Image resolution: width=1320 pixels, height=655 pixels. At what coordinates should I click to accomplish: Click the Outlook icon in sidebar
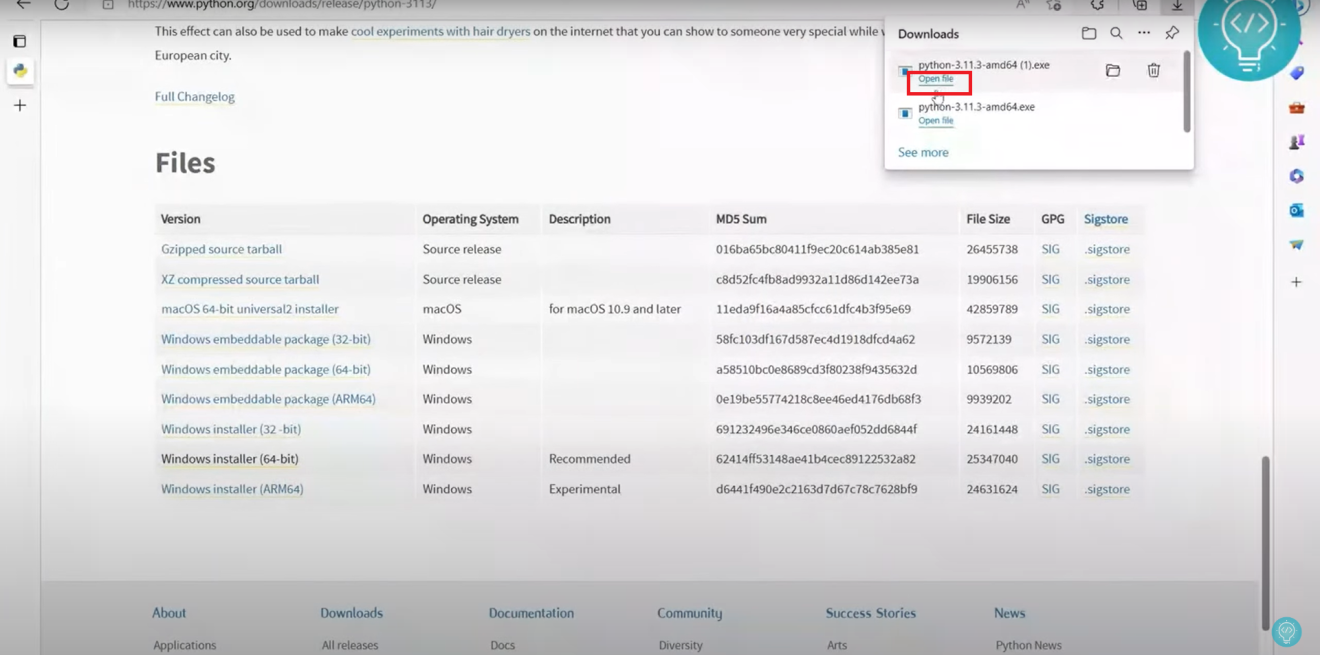pos(1296,211)
